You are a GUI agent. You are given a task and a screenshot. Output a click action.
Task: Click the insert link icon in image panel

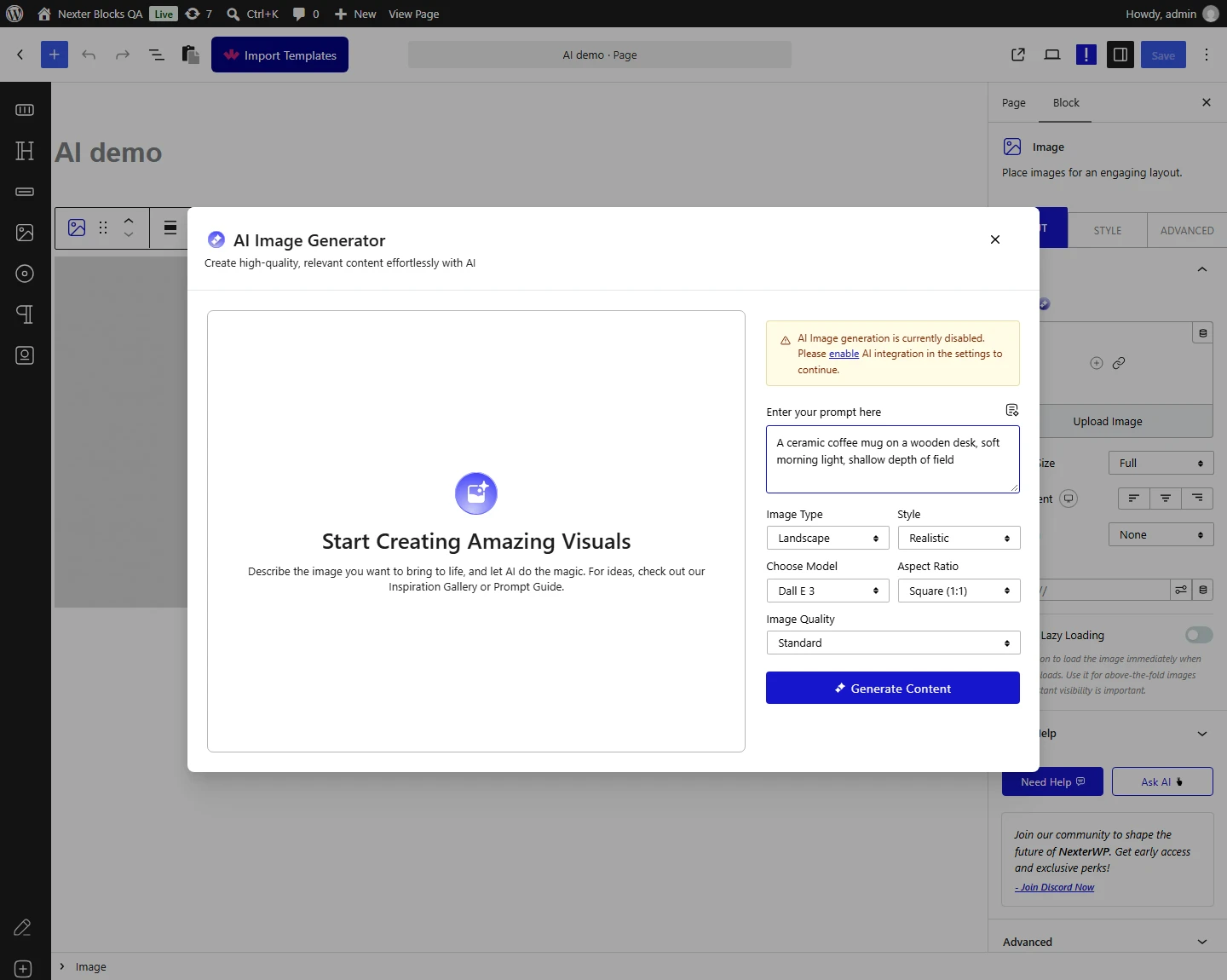(1119, 363)
